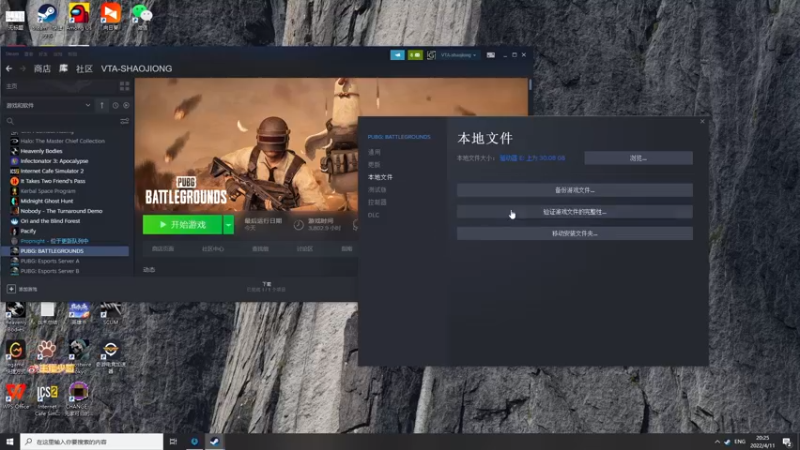Click the profile avatar in Steam header
Image resolution: width=800 pixels, height=450 pixels.
[431, 55]
